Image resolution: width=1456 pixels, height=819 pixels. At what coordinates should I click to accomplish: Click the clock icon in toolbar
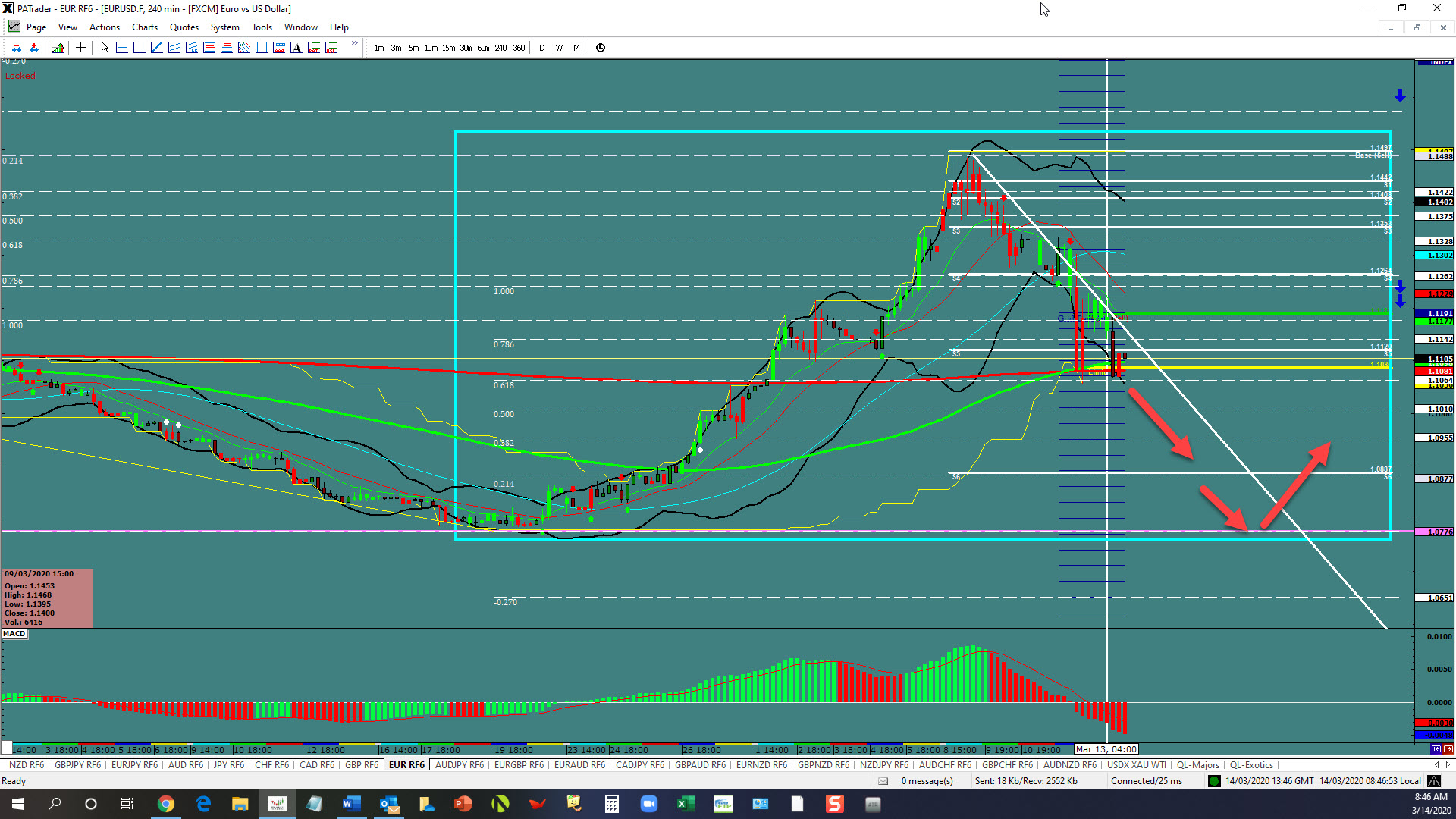pos(601,48)
